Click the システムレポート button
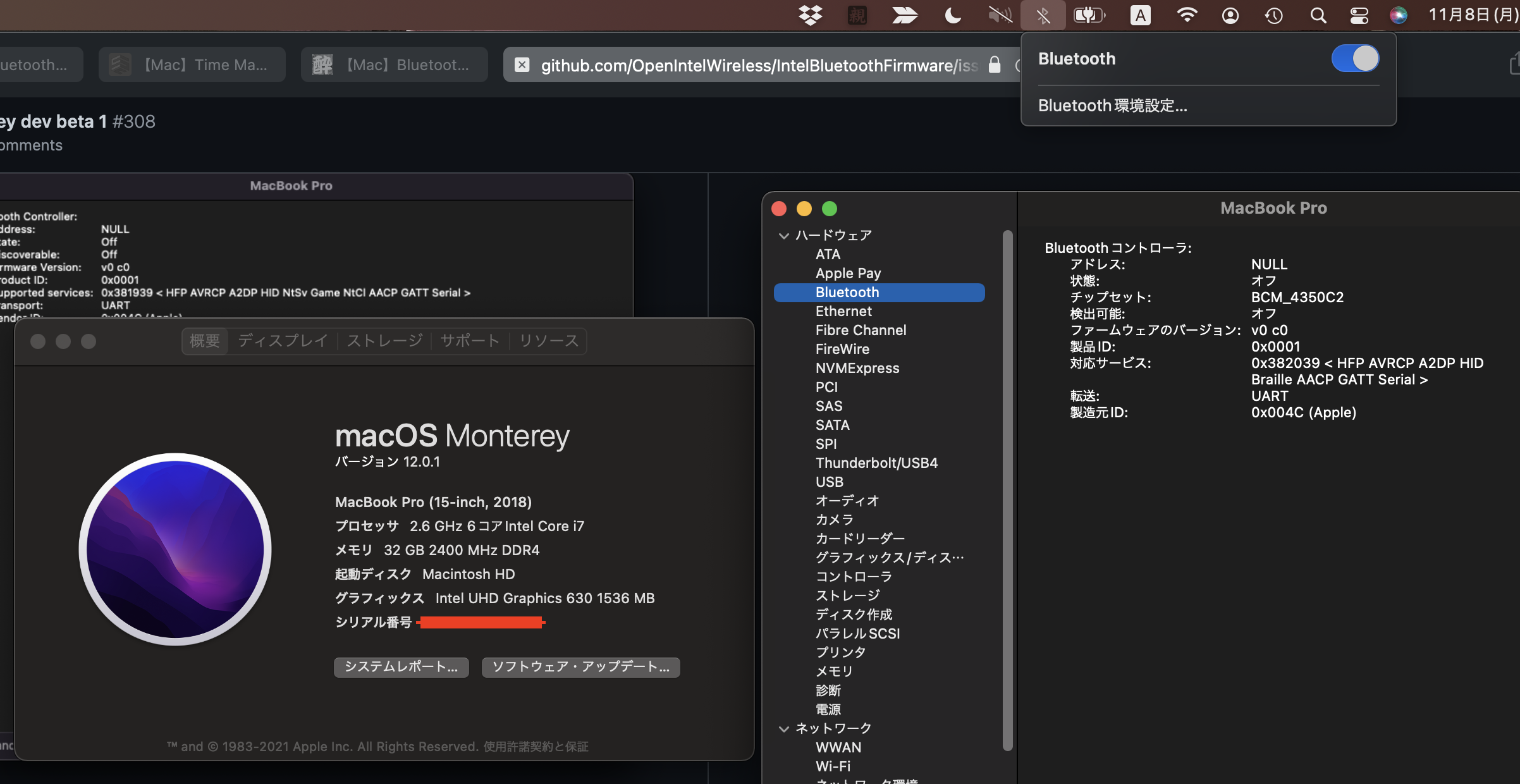This screenshot has width=1520, height=784. click(x=401, y=667)
